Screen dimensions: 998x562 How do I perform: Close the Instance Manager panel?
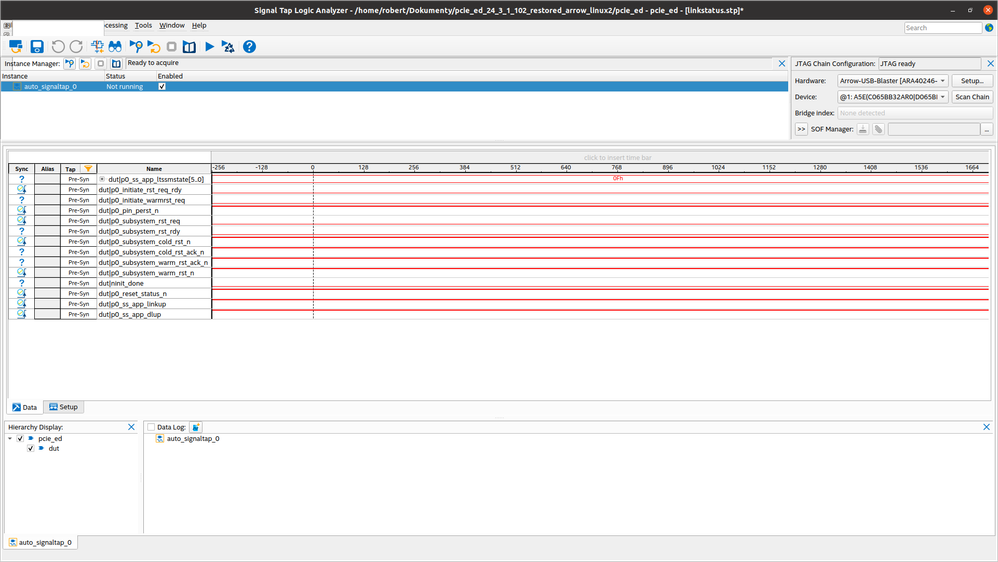pyautogui.click(x=782, y=64)
